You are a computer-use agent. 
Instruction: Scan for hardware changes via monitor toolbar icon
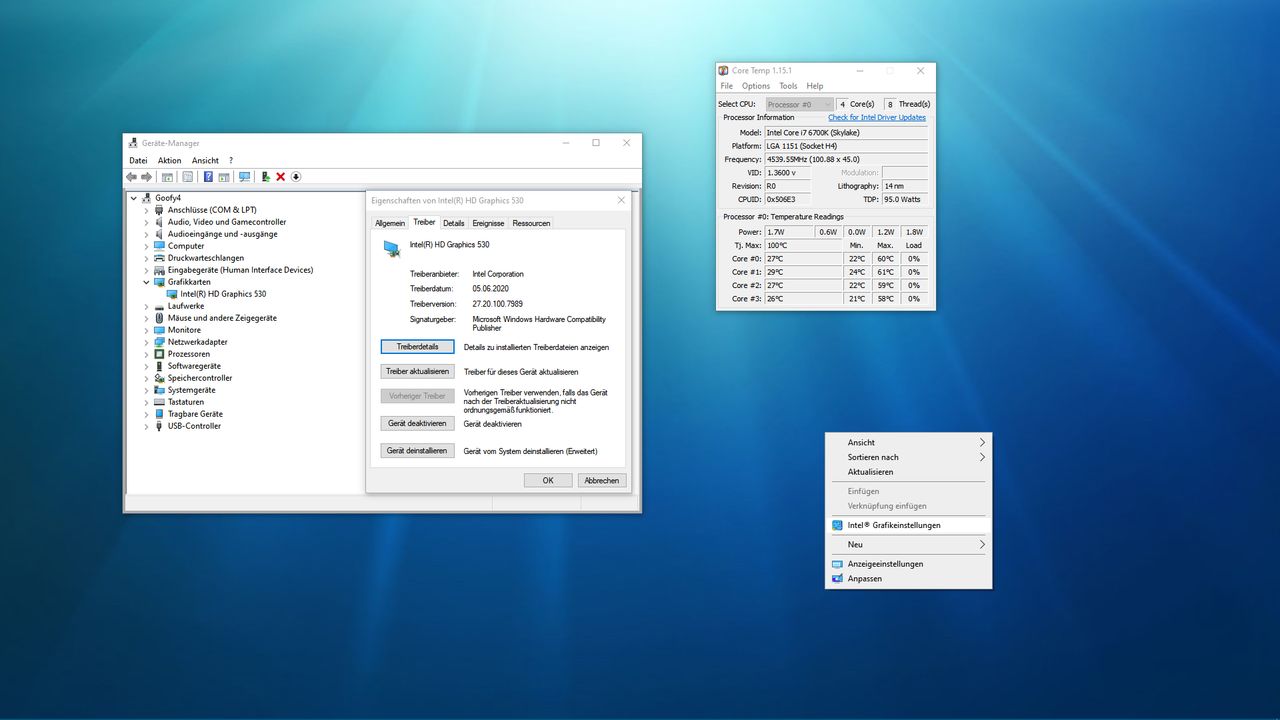pyautogui.click(x=244, y=177)
